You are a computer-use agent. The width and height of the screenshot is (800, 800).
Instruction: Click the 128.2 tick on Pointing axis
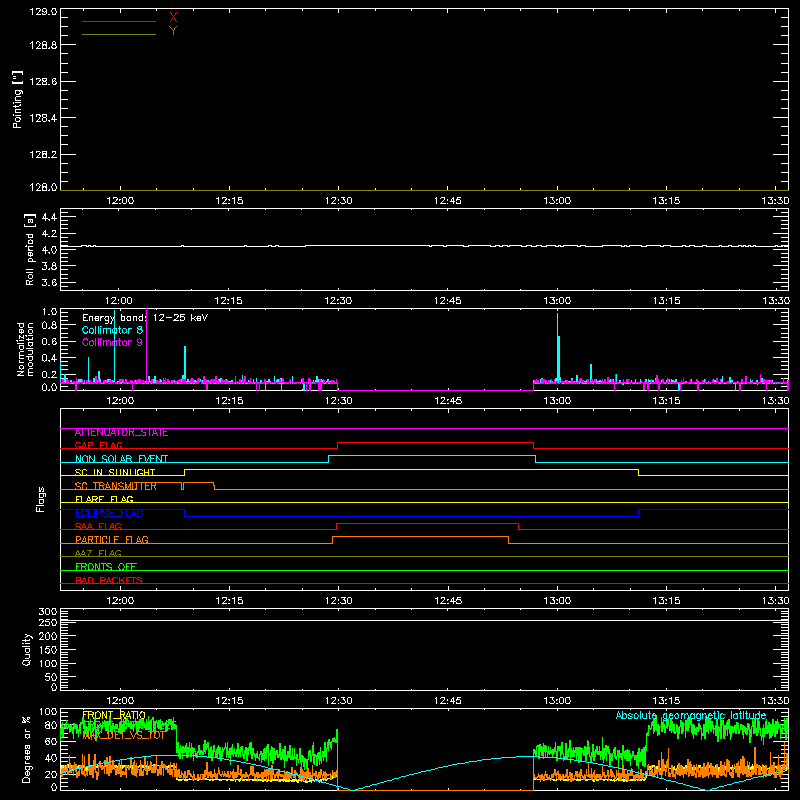tap(43, 155)
